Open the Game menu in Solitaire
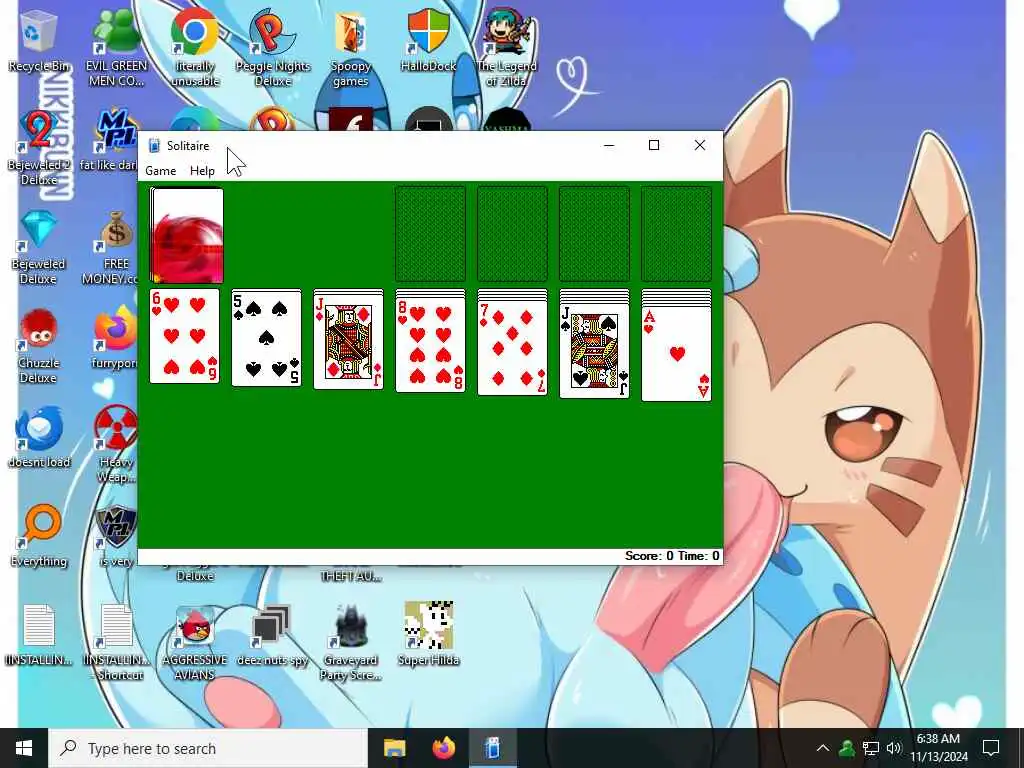This screenshot has height=768, width=1024. (161, 170)
